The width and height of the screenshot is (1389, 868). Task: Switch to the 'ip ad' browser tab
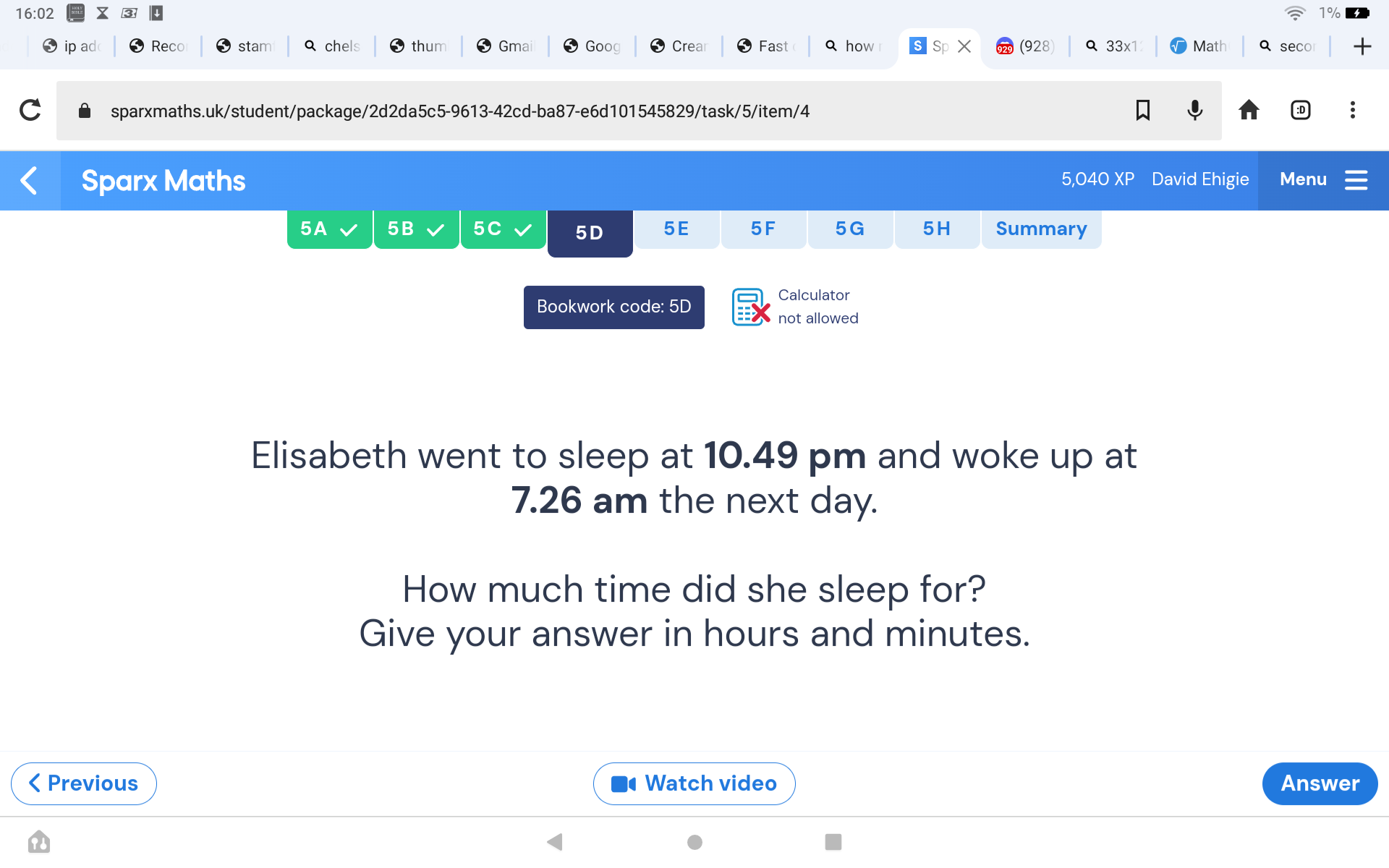point(72,46)
